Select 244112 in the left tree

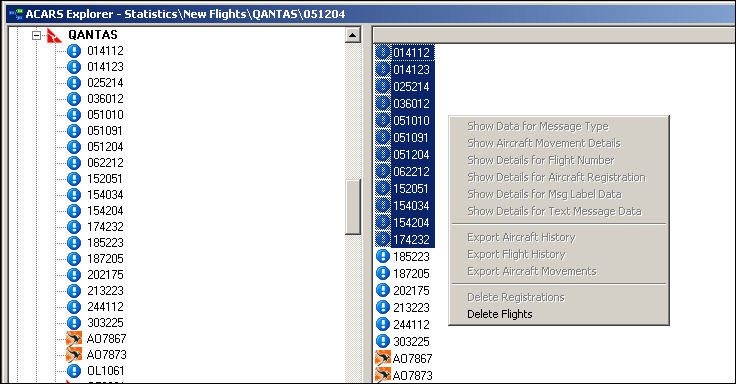(x=105, y=307)
